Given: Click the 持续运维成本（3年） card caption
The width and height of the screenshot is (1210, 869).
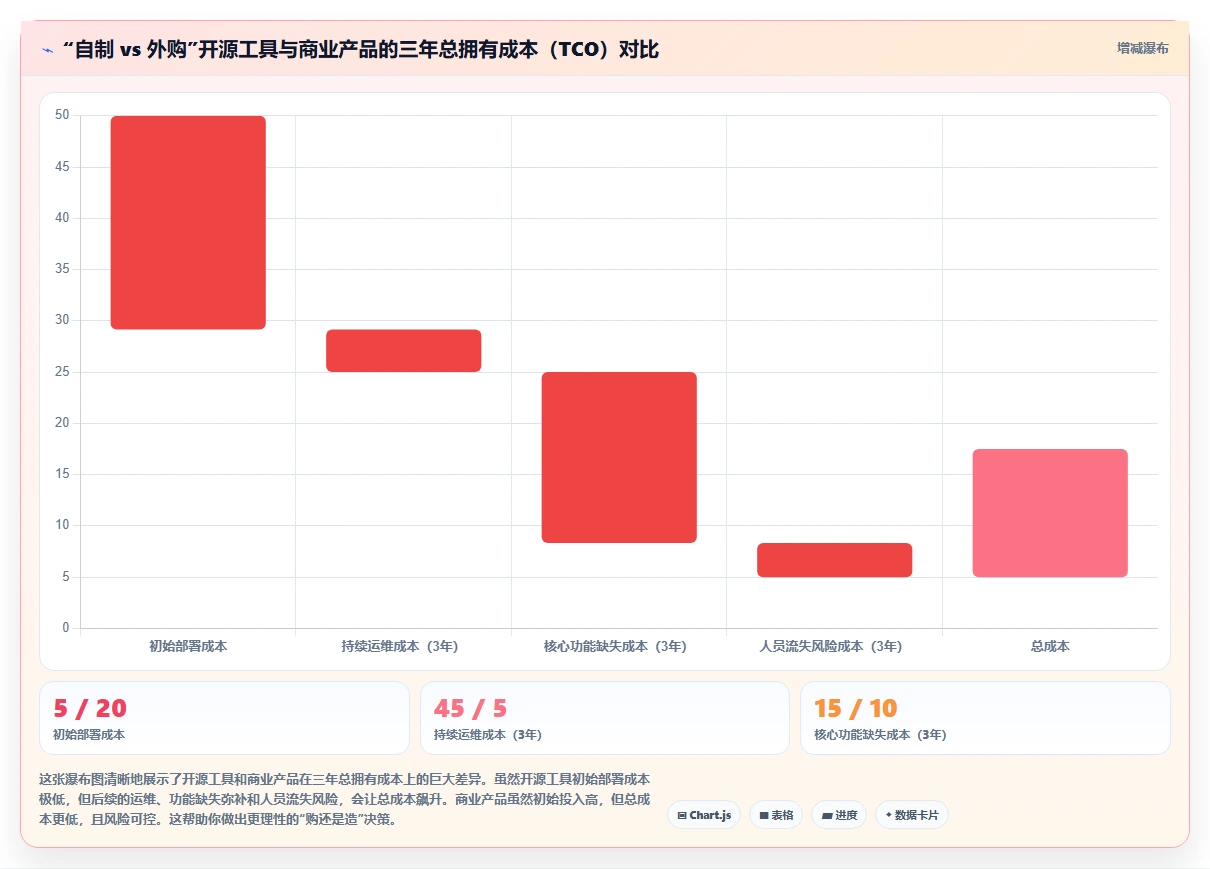Looking at the screenshot, I should click(488, 735).
